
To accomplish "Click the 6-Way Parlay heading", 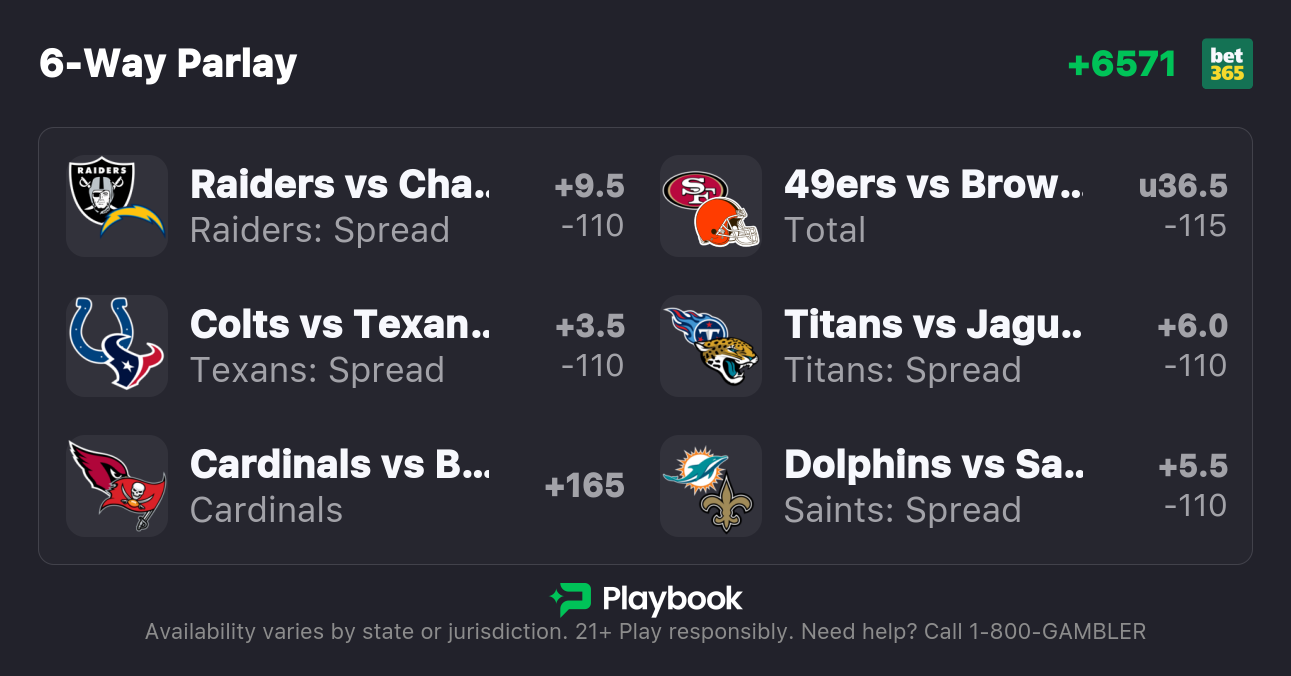I will tap(168, 64).
